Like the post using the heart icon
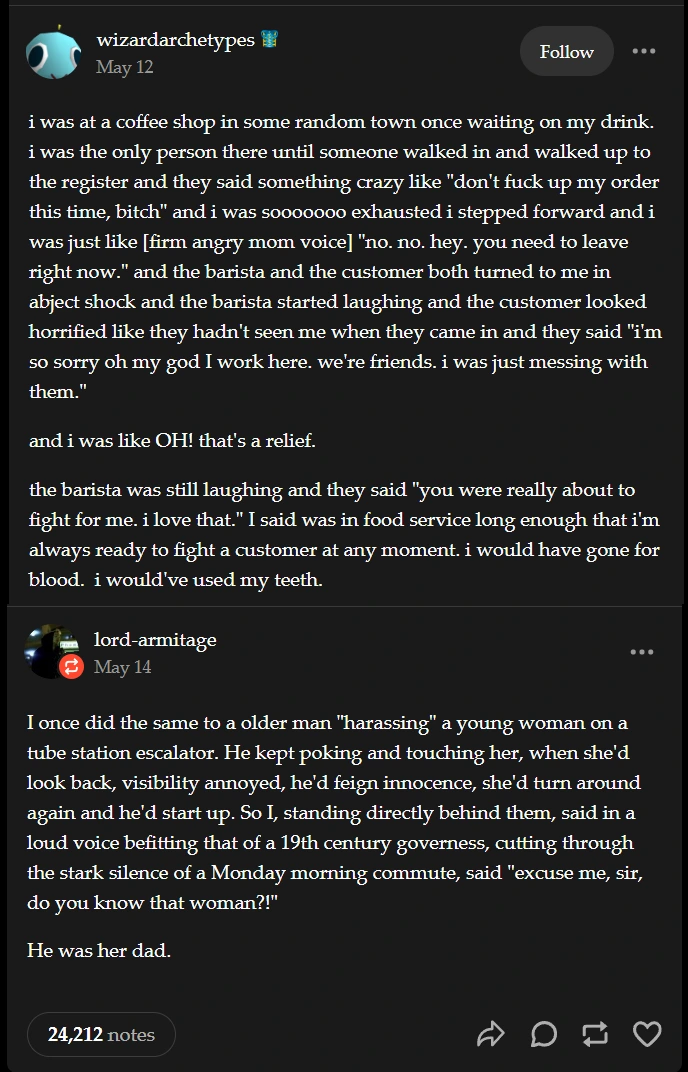 coord(647,1034)
